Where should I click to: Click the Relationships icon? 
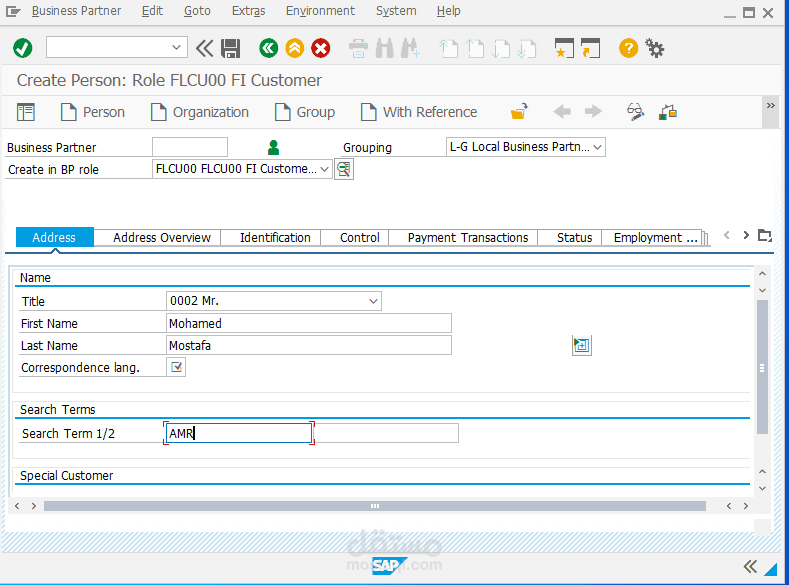[x=668, y=112]
